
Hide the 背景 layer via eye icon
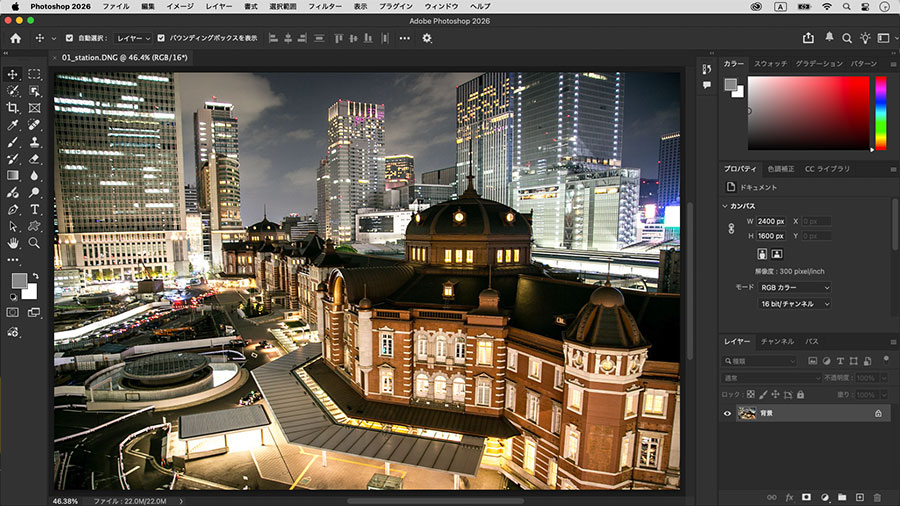[727, 413]
